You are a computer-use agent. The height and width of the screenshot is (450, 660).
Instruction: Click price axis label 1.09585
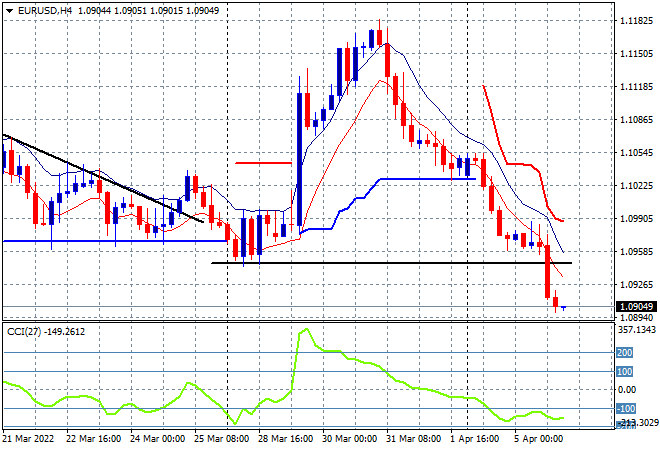[x=636, y=252]
